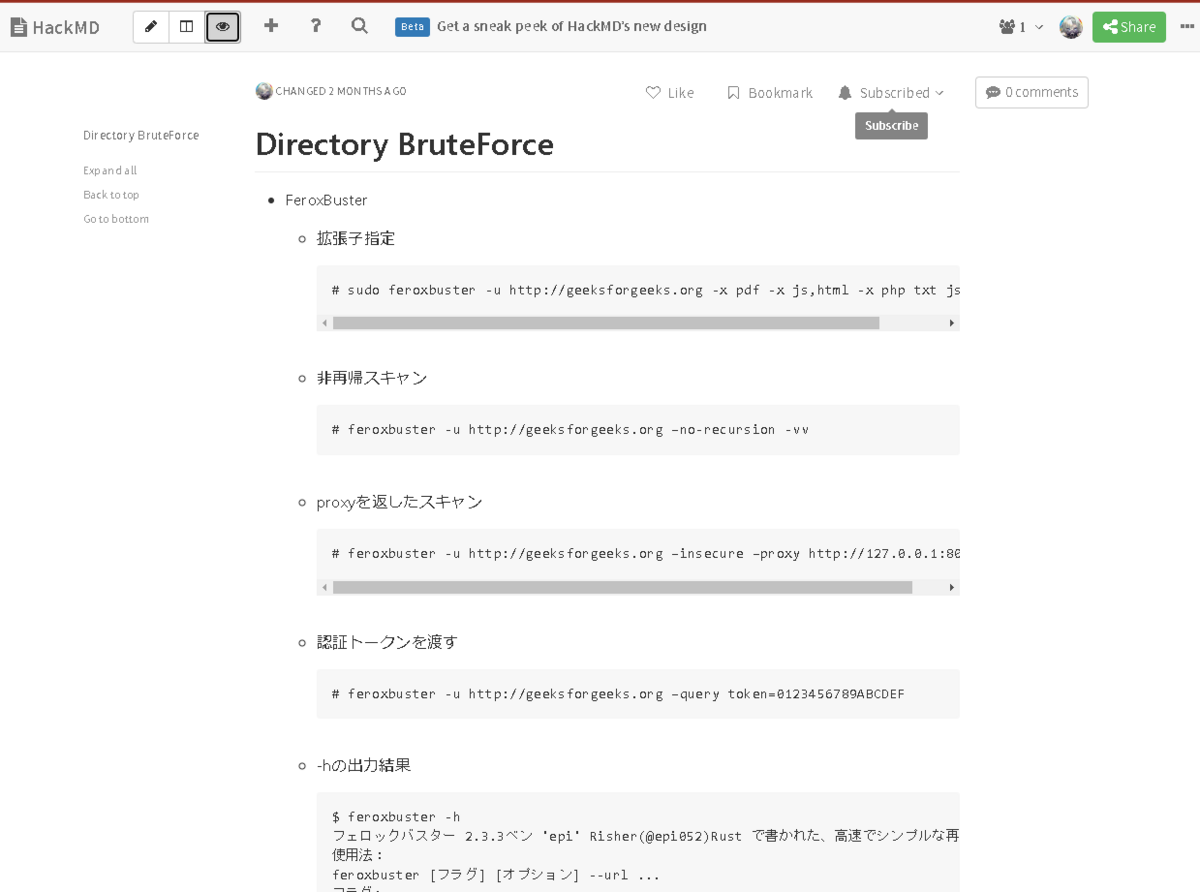Open 'Get a sneak peek of HackMD's new design'
1200x892 pixels.
[572, 26]
